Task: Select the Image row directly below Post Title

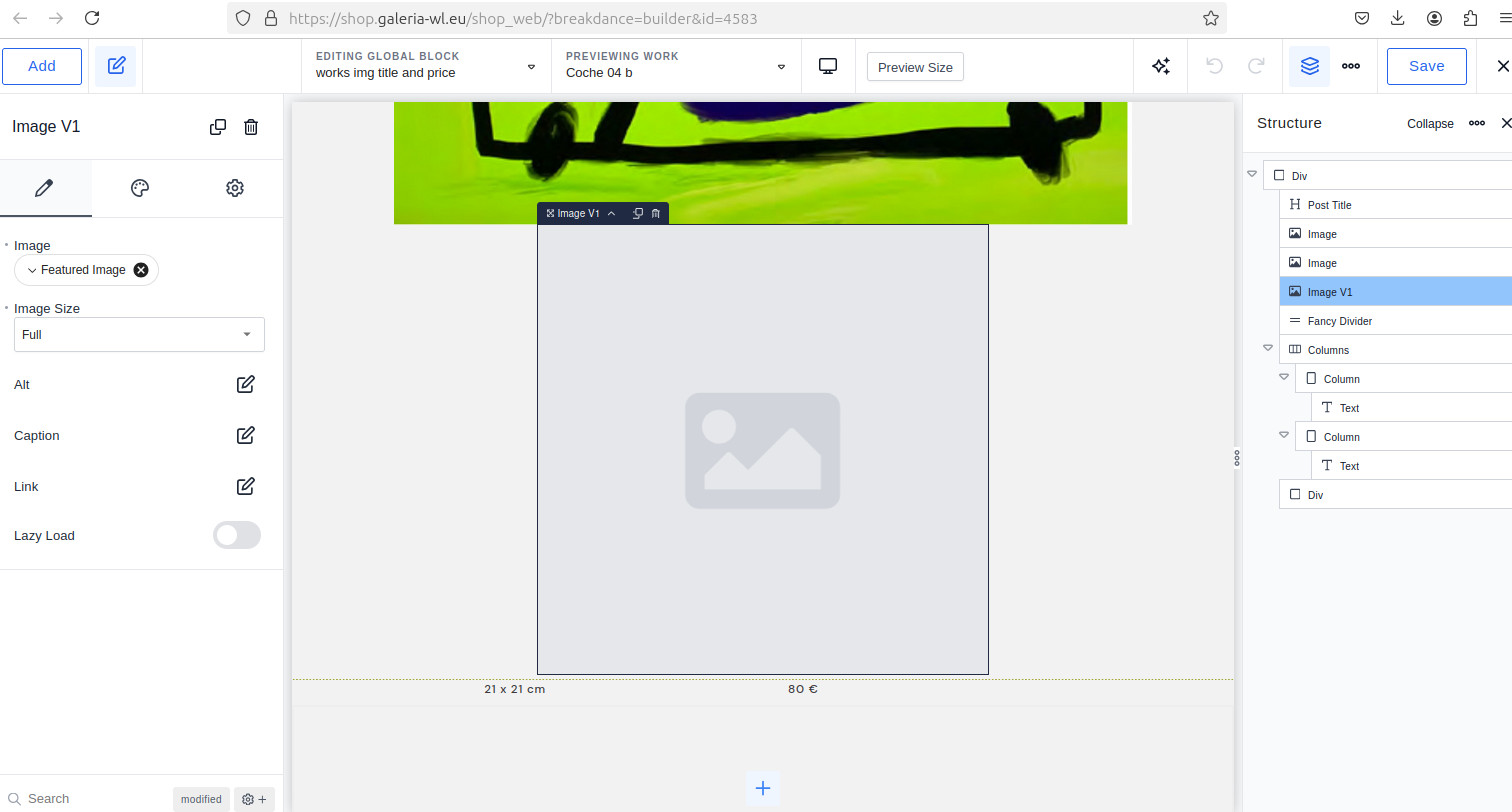Action: tap(1396, 234)
